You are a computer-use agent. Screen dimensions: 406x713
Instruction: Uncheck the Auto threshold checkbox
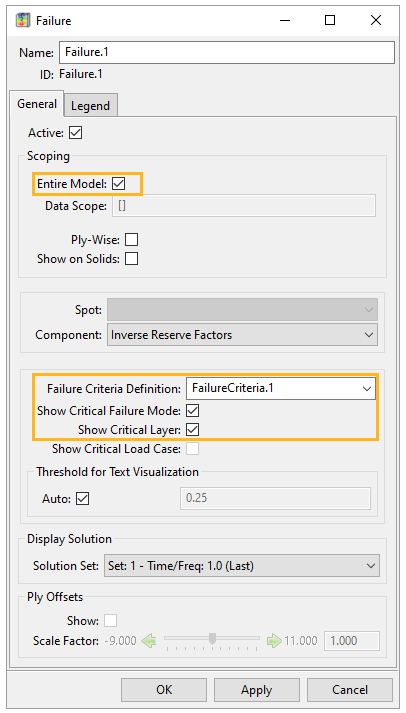click(x=83, y=499)
